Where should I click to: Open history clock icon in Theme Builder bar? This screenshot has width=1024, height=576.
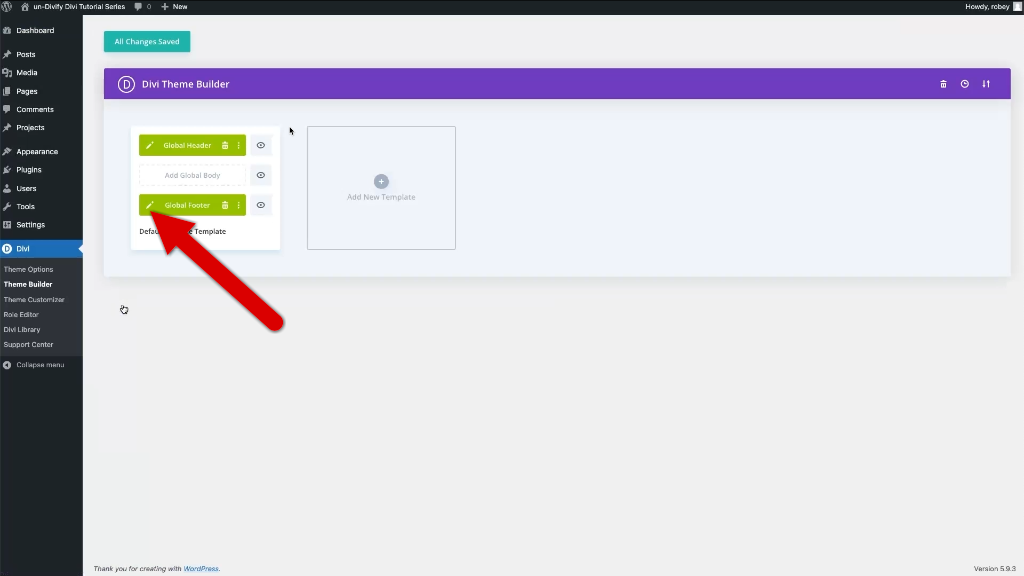pyautogui.click(x=965, y=84)
